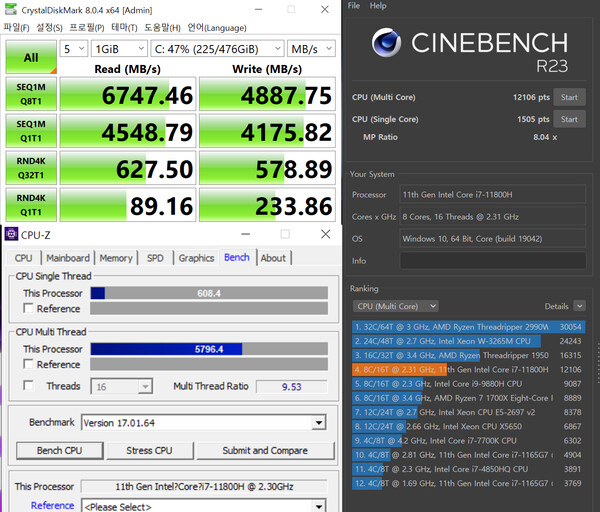Select the Intel Xeon W-3265M ranking row
Image resolution: width=600 pixels, height=512 pixels.
tap(468, 341)
